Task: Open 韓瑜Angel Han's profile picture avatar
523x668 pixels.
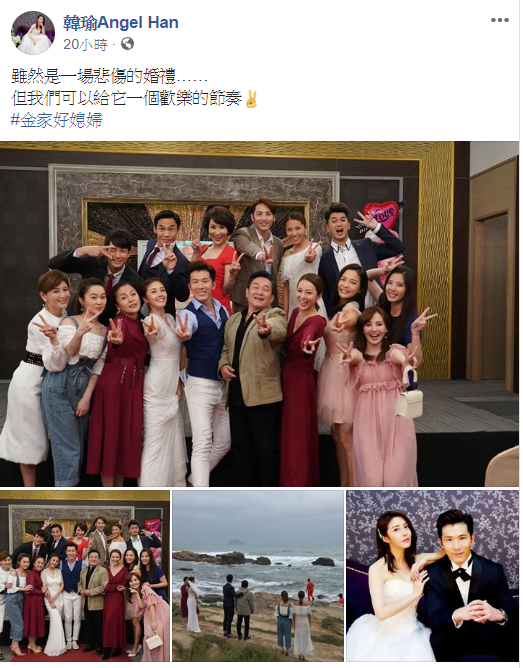Action: pyautogui.click(x=33, y=33)
